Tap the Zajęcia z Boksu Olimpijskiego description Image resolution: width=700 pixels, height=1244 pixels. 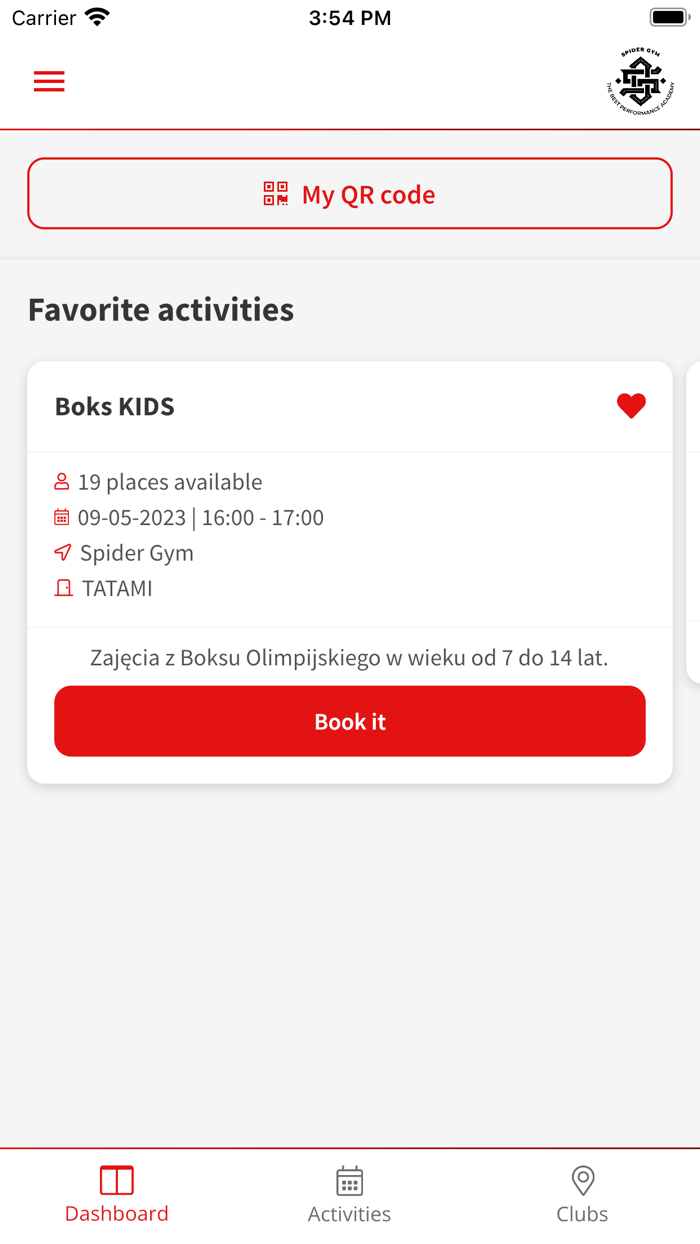349,658
